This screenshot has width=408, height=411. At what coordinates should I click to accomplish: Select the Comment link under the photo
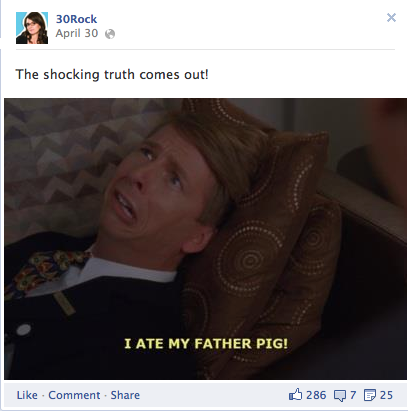(74, 395)
